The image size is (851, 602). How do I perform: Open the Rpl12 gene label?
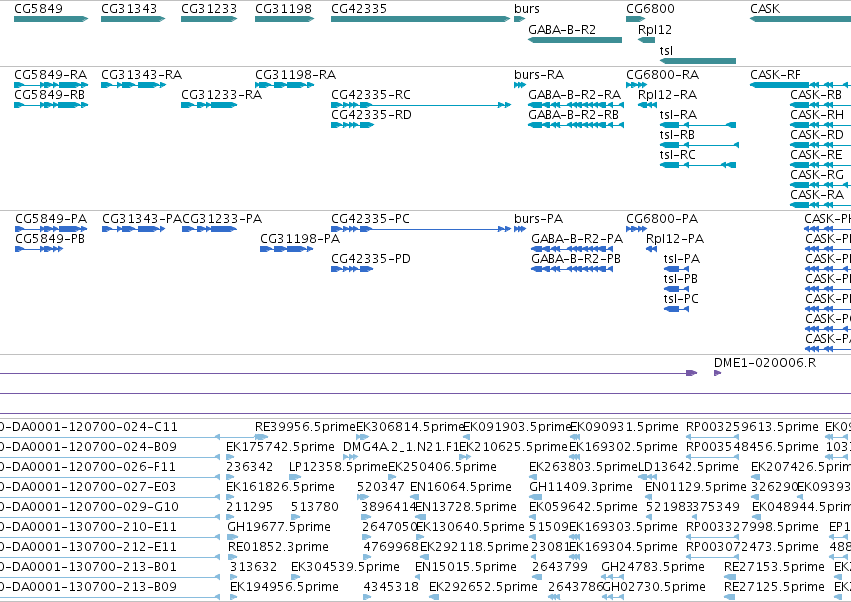(x=655, y=29)
